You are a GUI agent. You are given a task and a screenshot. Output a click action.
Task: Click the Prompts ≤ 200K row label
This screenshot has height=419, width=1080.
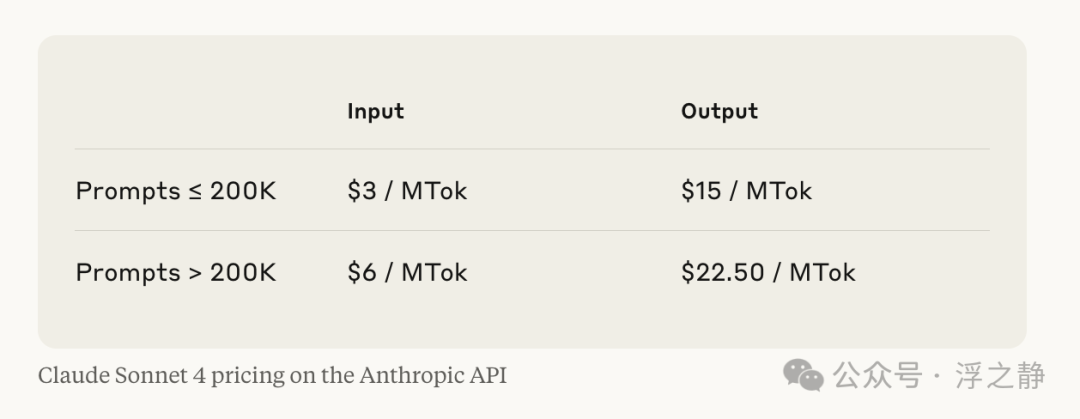(176, 191)
